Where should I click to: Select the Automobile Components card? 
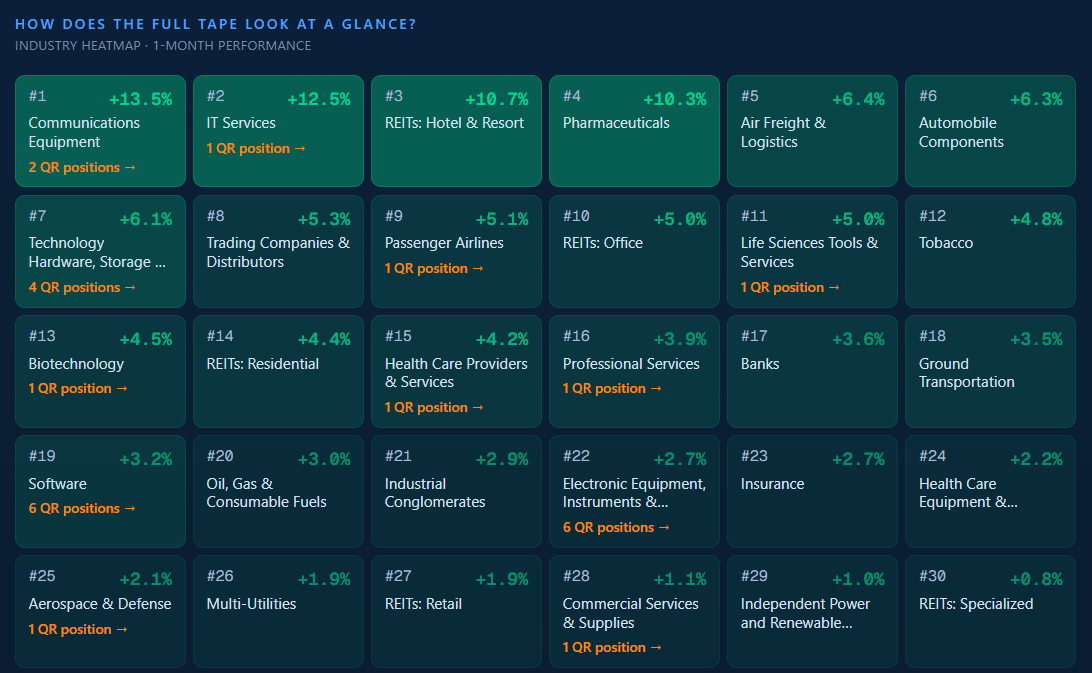pos(990,131)
